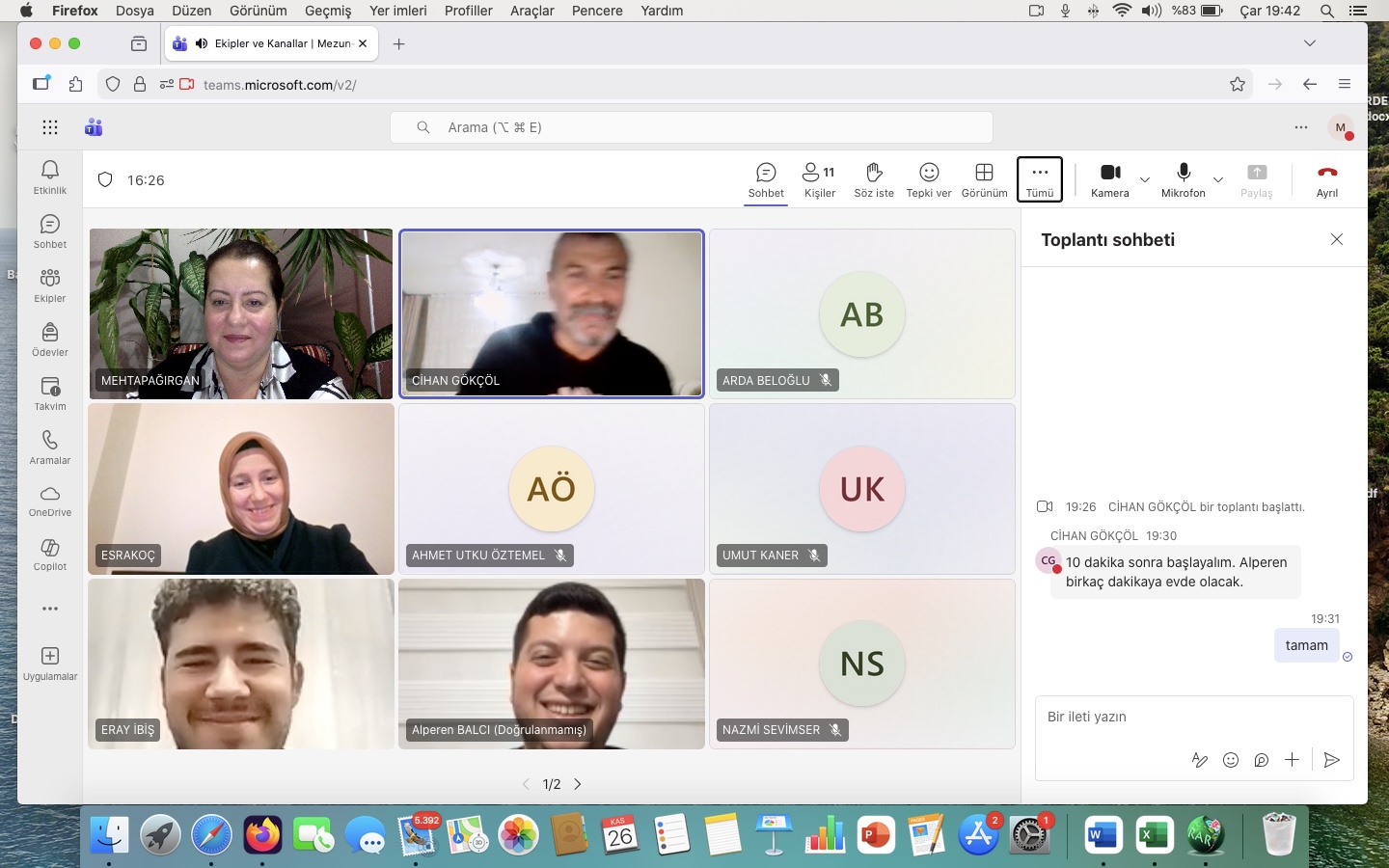Open the Geçmiş menu in menu bar
Screen dimensions: 1389x868
(328, 11)
